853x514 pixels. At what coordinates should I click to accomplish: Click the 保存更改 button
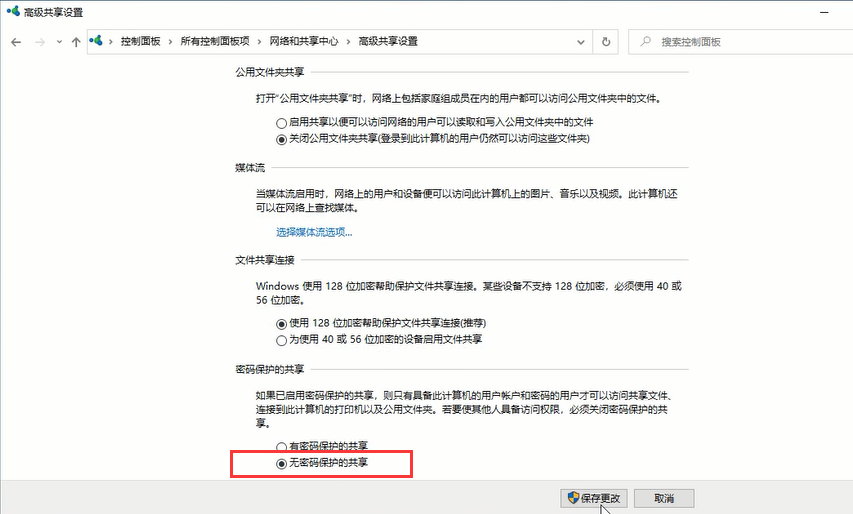pyautogui.click(x=594, y=498)
